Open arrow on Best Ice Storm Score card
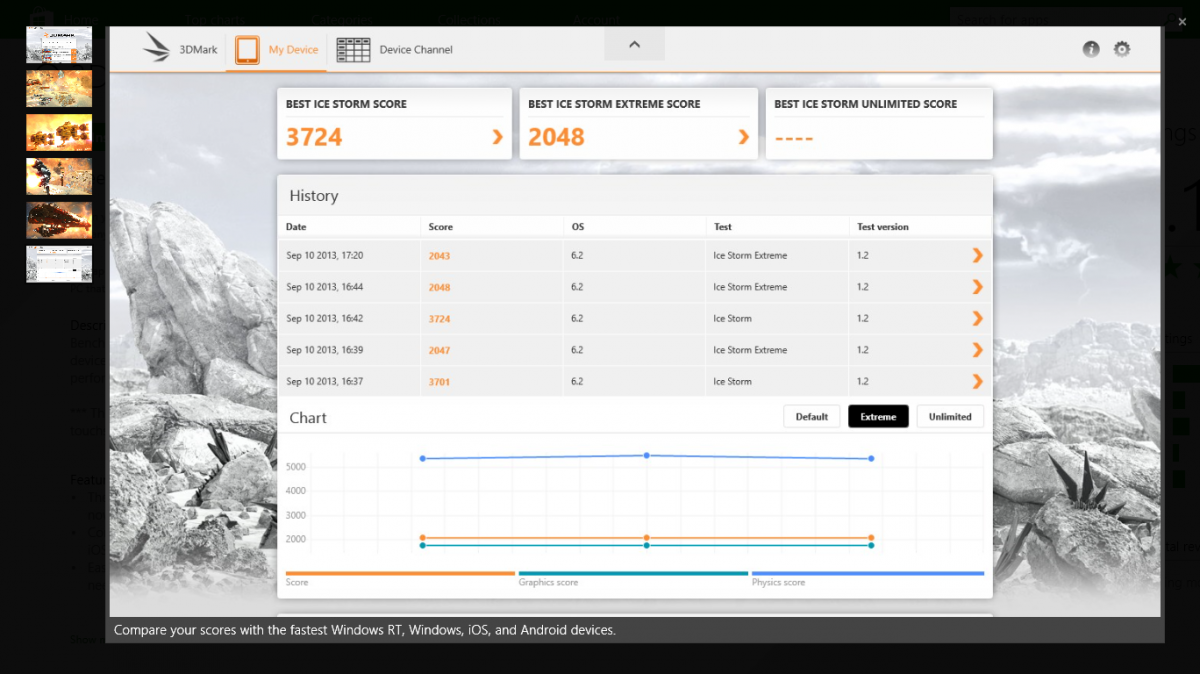The width and height of the screenshot is (1200, 674). pyautogui.click(x=497, y=137)
